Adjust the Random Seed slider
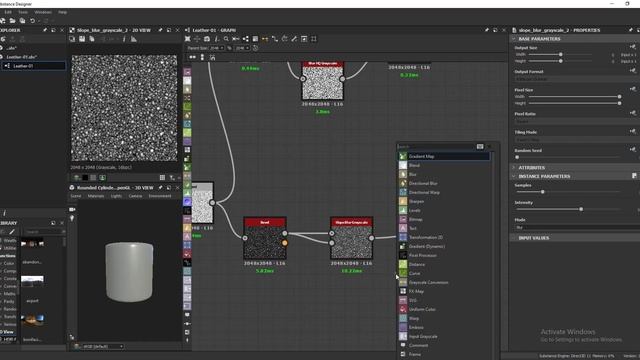This screenshot has height=360, width=640. pos(517,157)
